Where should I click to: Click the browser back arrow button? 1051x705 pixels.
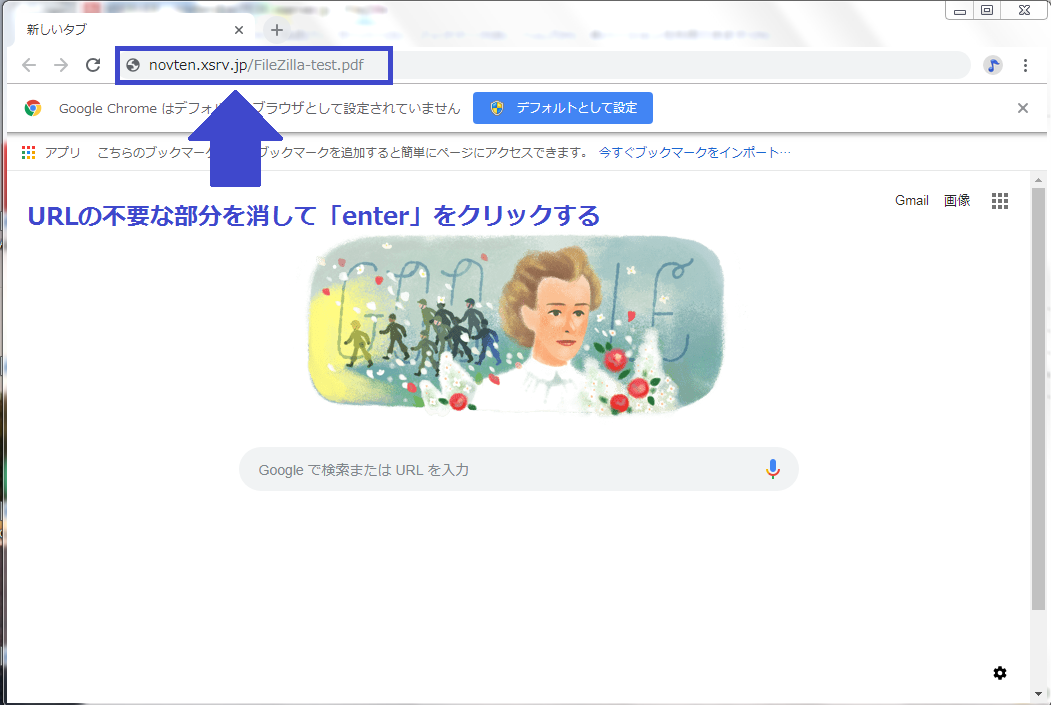[29, 65]
